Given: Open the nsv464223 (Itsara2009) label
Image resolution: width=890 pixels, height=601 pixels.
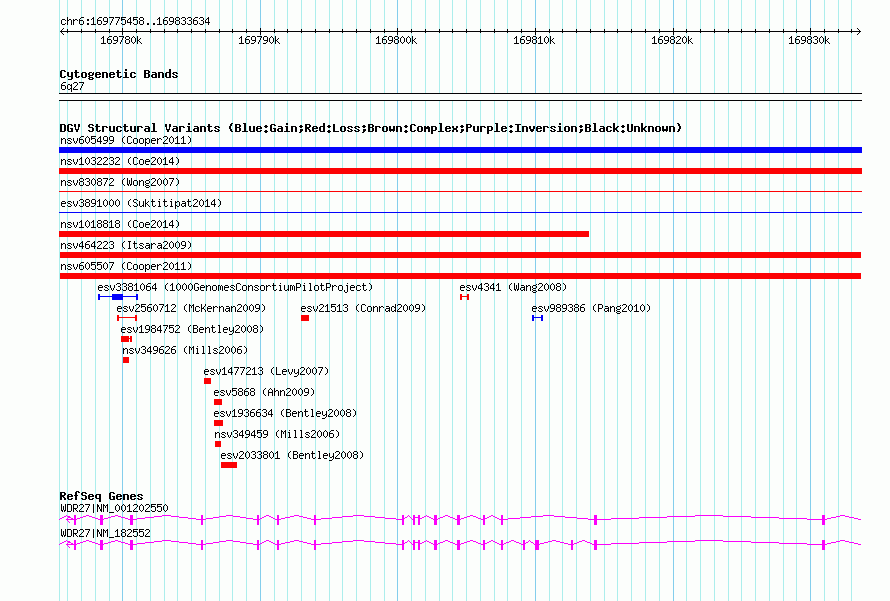Looking at the screenshot, I should [126, 245].
